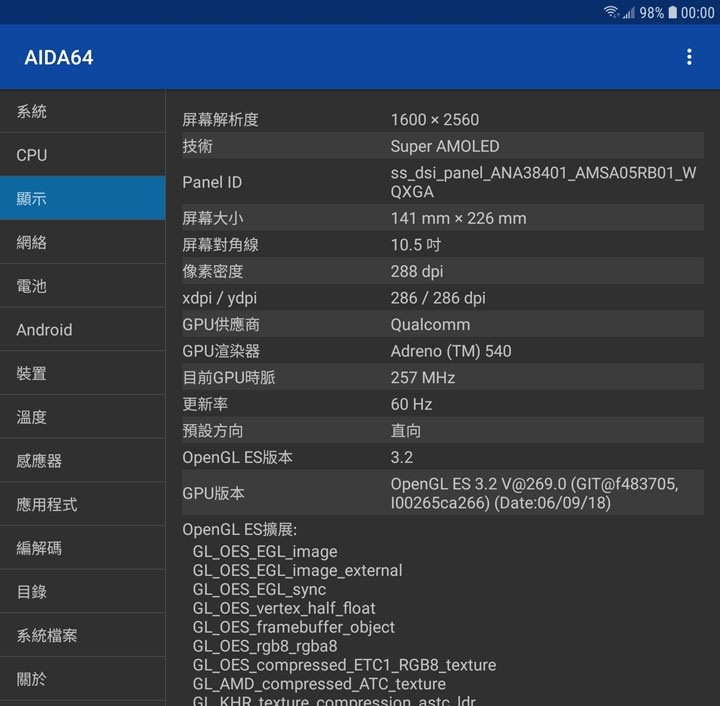Select the GL_OES_vertex_half_float extension line
Image resolution: width=720 pixels, height=706 pixels.
click(284, 608)
